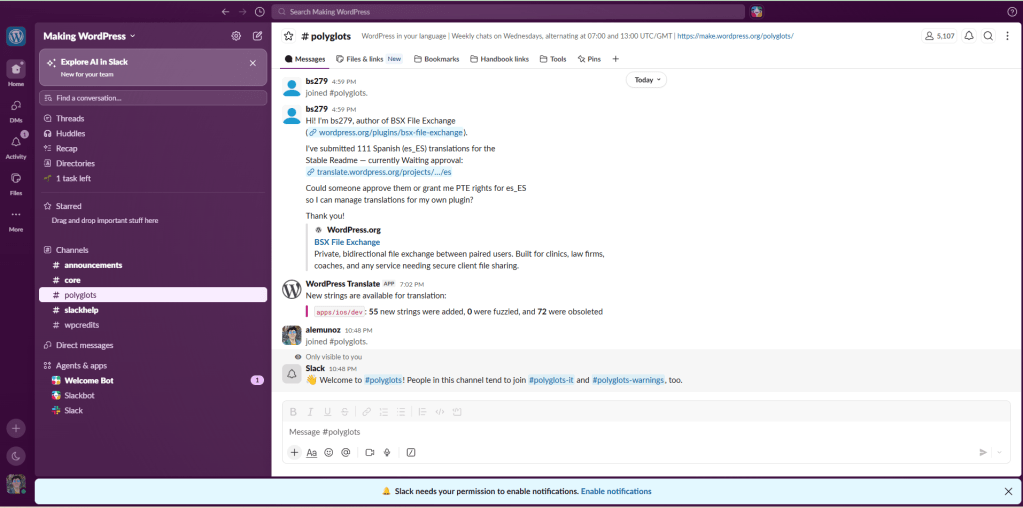Open workspace preferences gear icon
The height and width of the screenshot is (508, 1023).
pyautogui.click(x=236, y=36)
